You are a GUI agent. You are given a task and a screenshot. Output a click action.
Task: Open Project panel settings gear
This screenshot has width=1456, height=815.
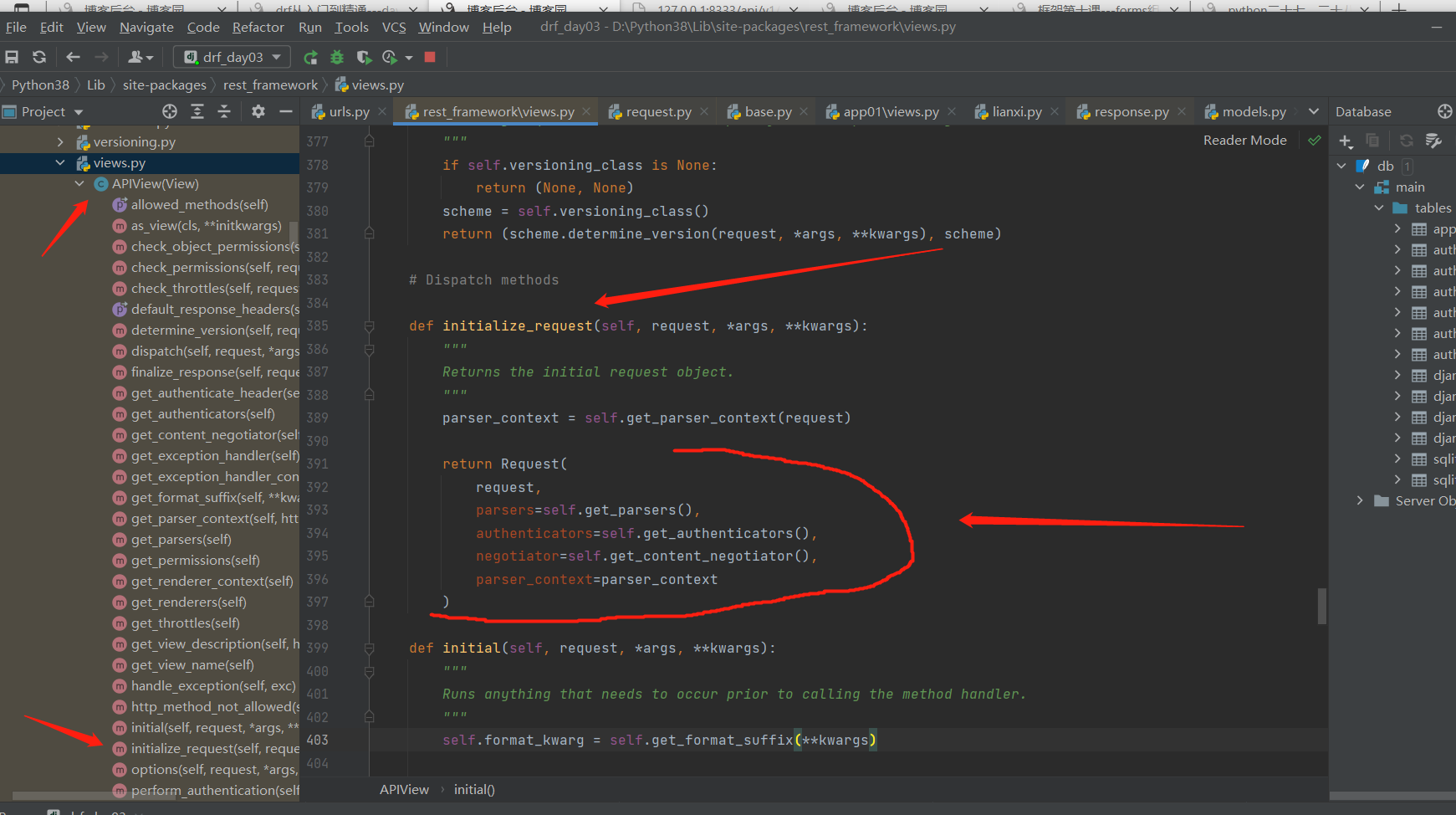click(258, 111)
